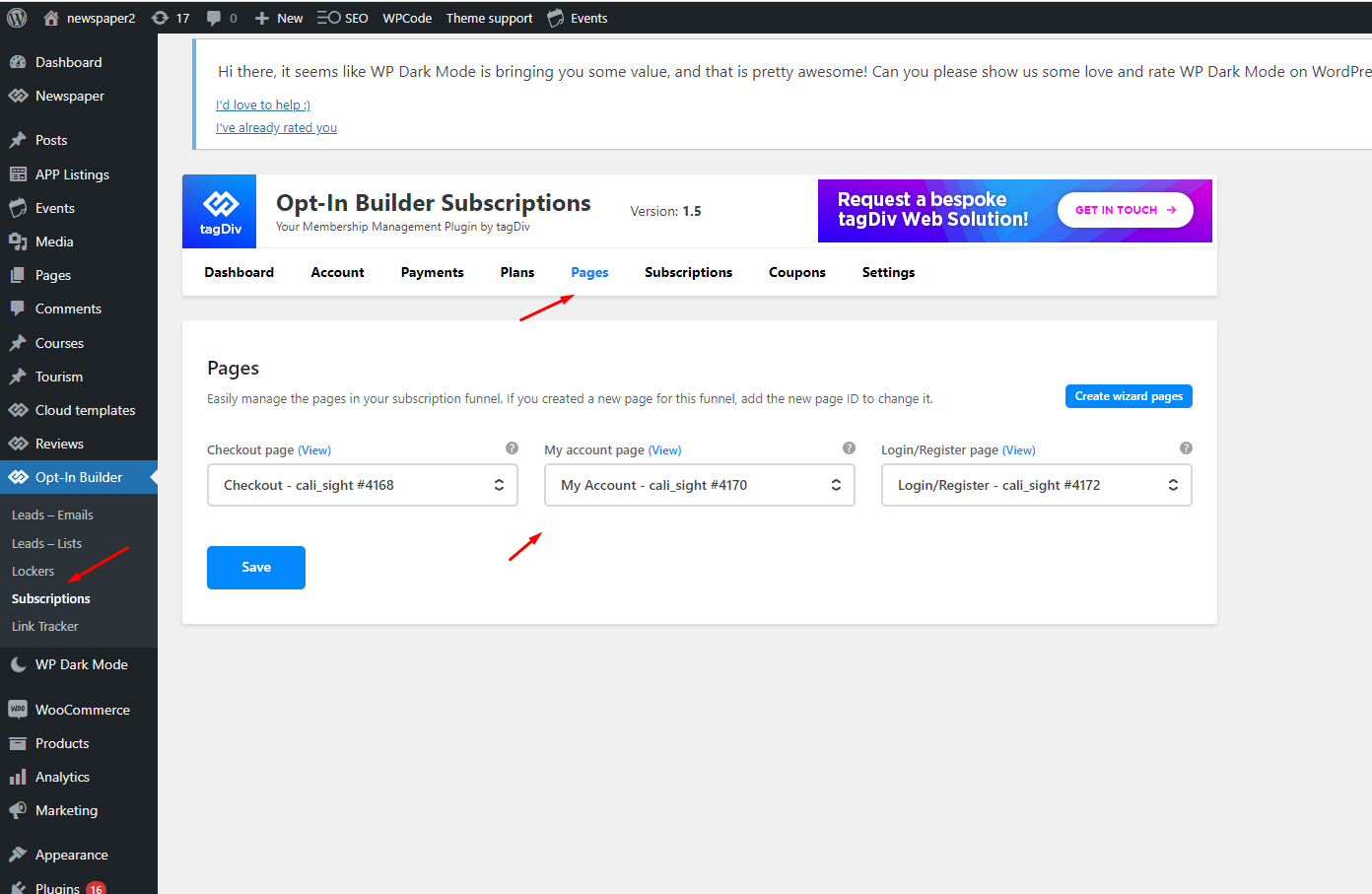Click the Products icon in sidebar
Viewport: 1372px width, 894px height.
pyautogui.click(x=18, y=743)
